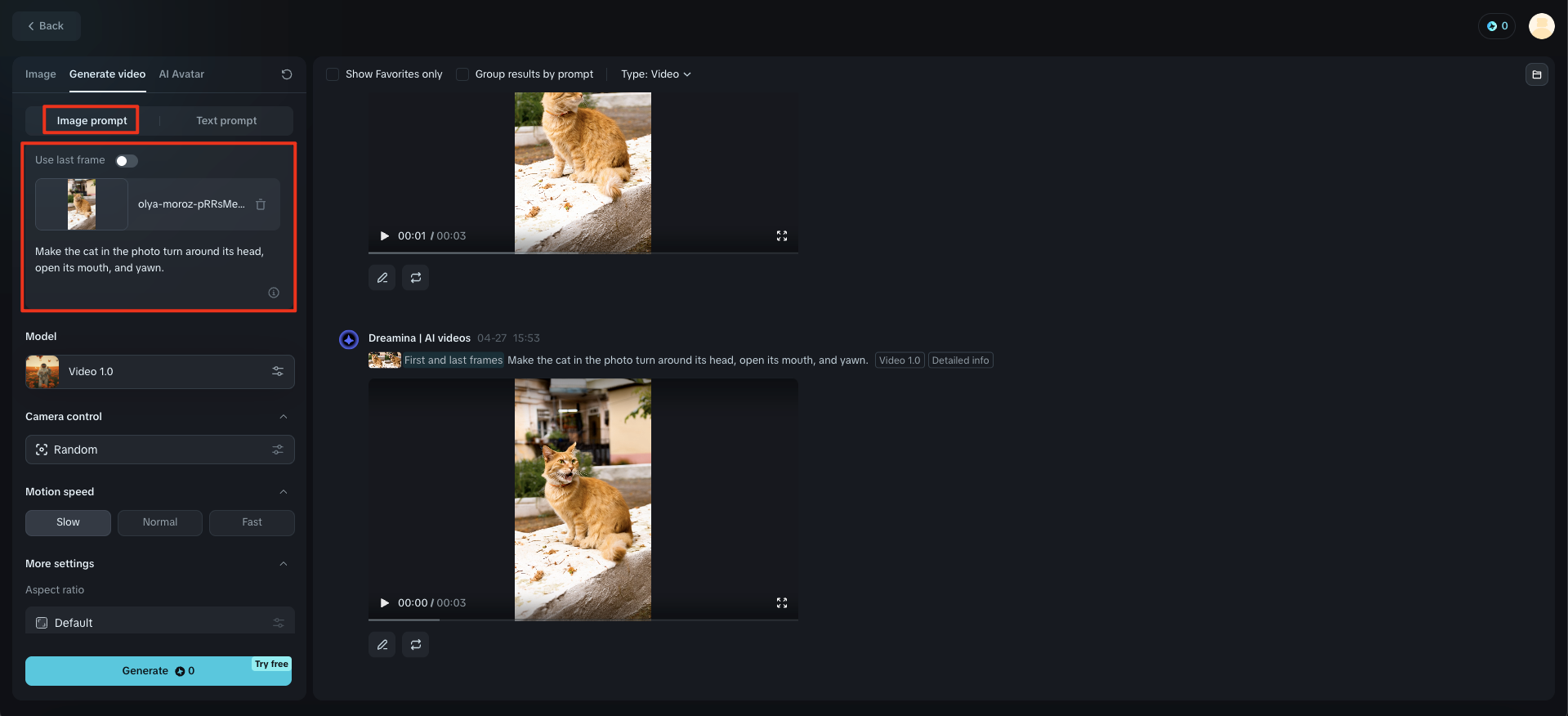1568x716 pixels.
Task: Open Video 1.0 model settings sliders
Action: click(278, 371)
